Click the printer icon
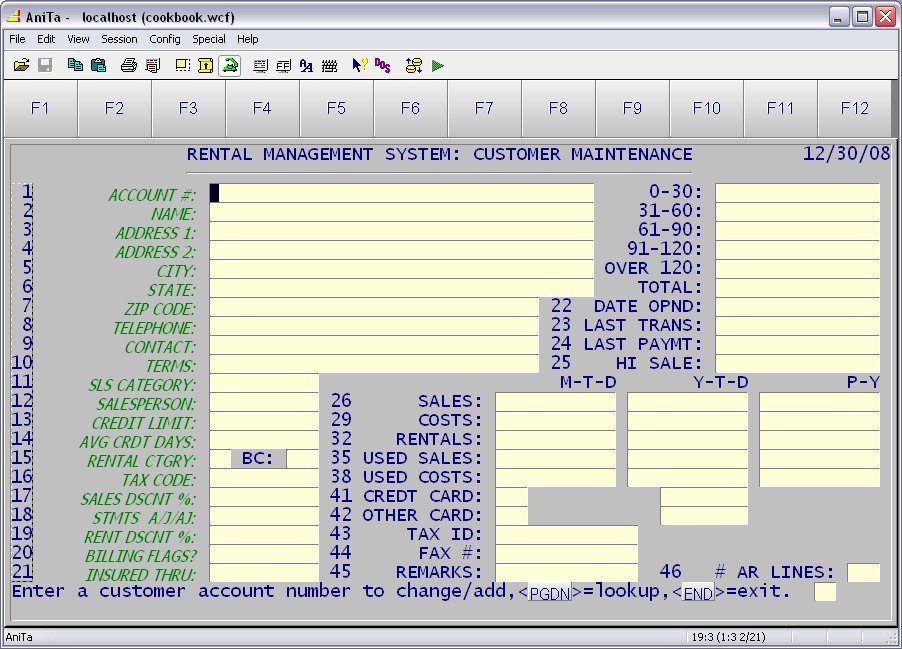Screen dimensions: 902x649 point(129,65)
